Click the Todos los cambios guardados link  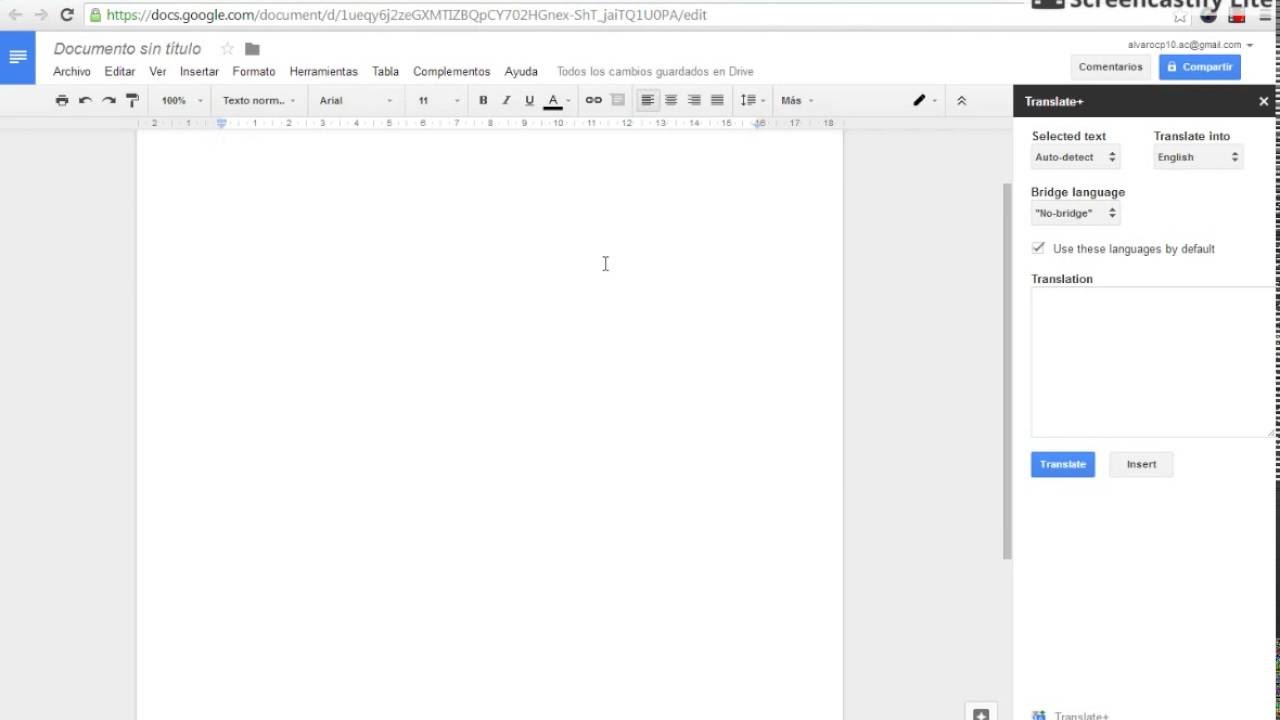pos(655,72)
